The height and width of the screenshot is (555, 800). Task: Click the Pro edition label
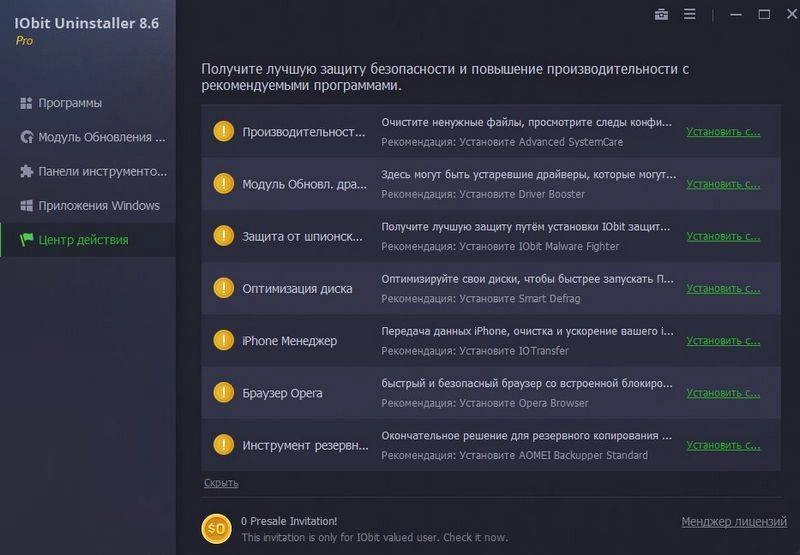[24, 41]
